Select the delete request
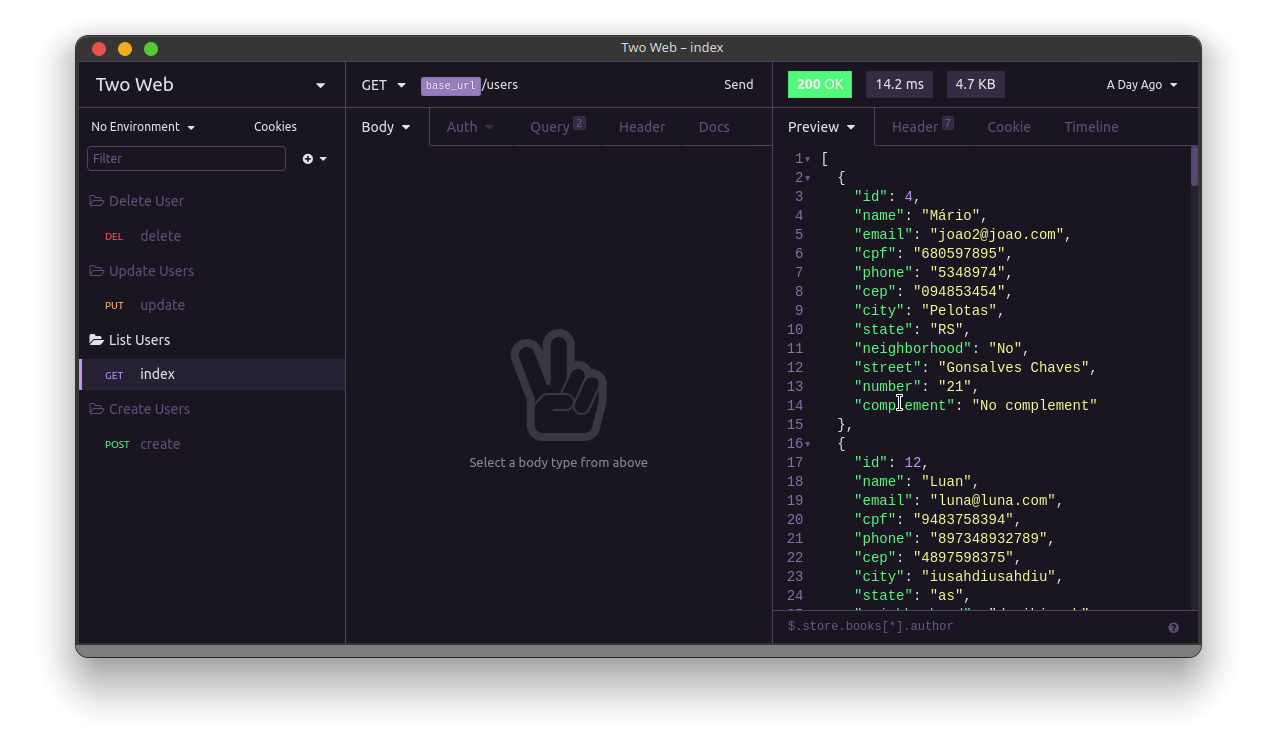The width and height of the screenshot is (1277, 743). 212,237
